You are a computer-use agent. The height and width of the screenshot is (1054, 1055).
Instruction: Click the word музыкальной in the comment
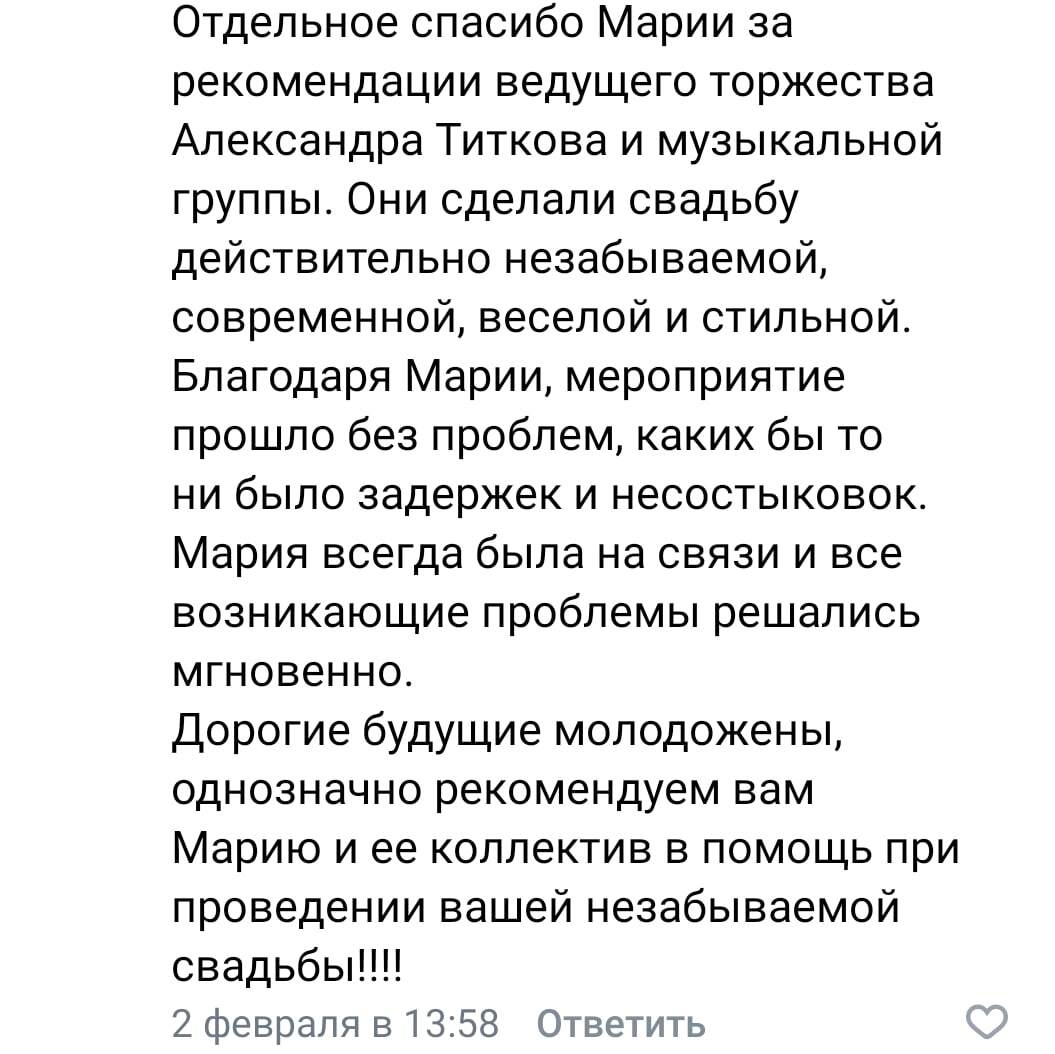(x=798, y=143)
